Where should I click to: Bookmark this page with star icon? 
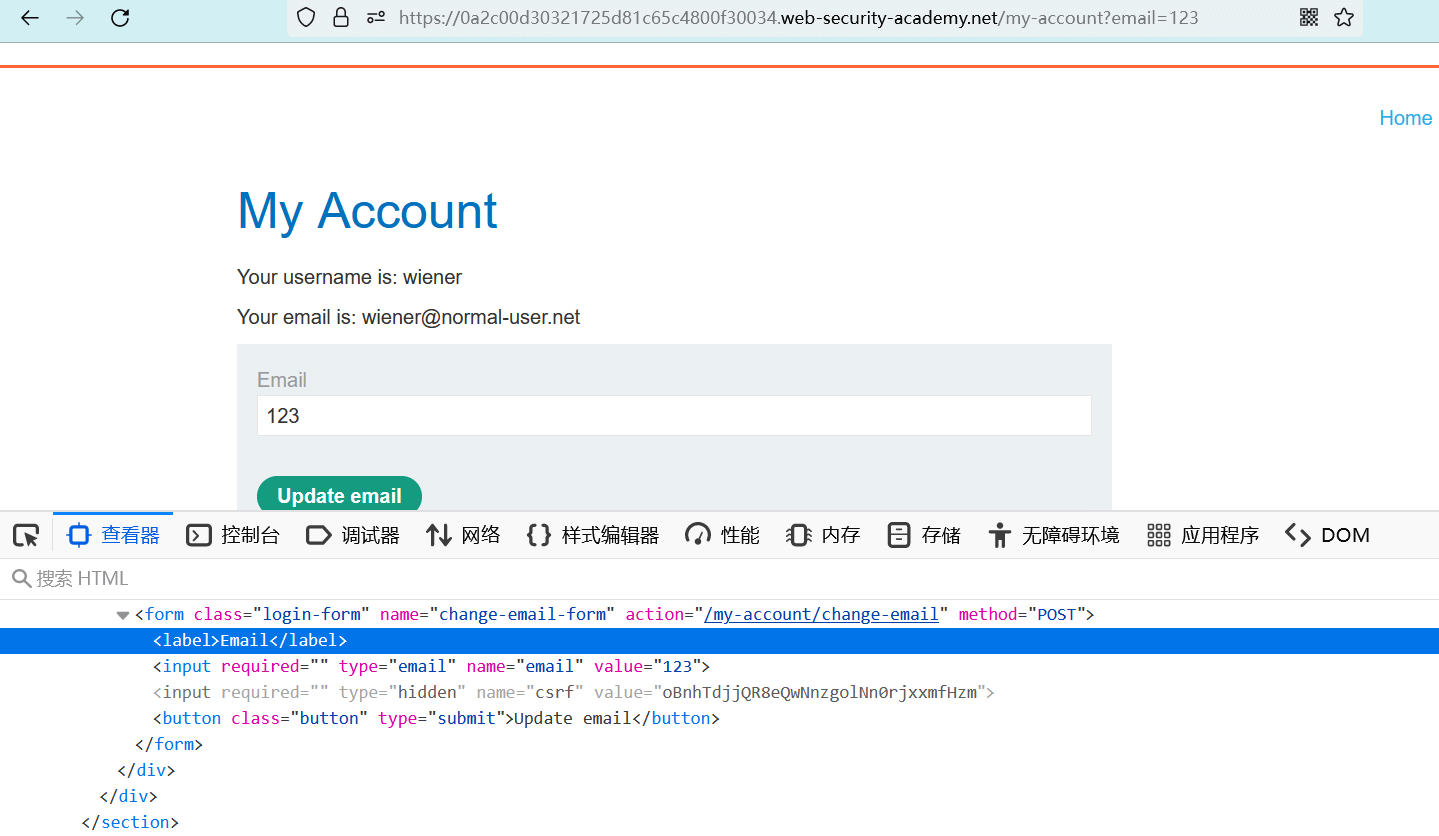tap(1344, 17)
